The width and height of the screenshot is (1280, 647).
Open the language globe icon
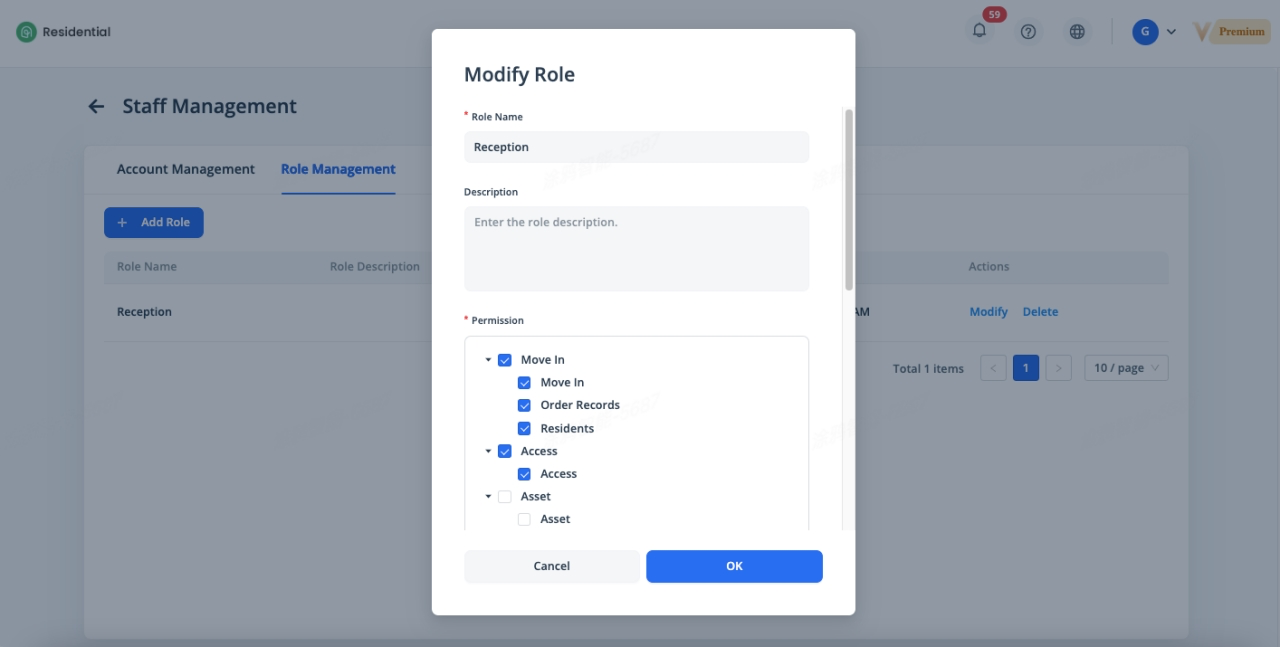coord(1077,32)
